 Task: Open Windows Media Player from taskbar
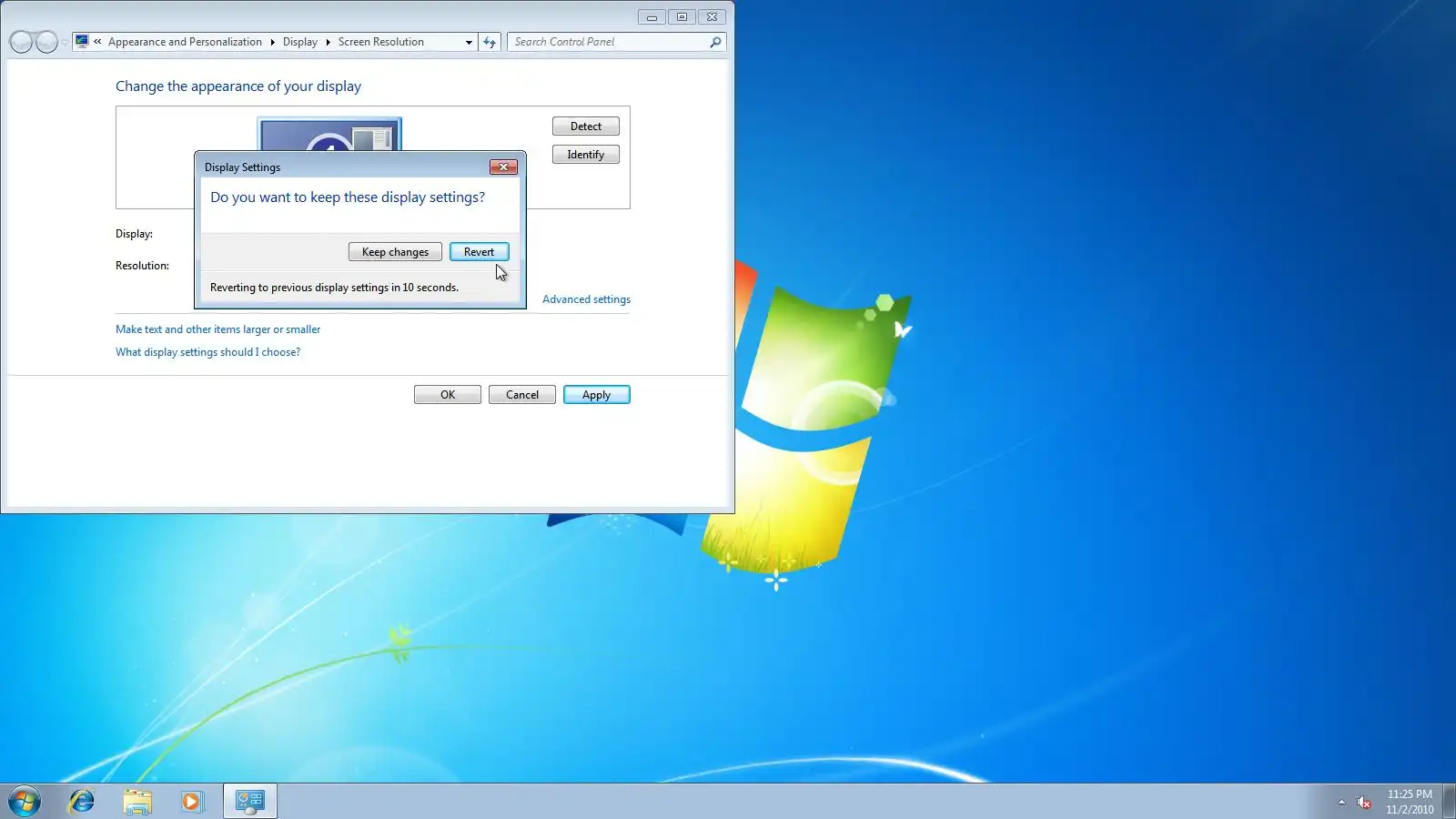pos(192,801)
